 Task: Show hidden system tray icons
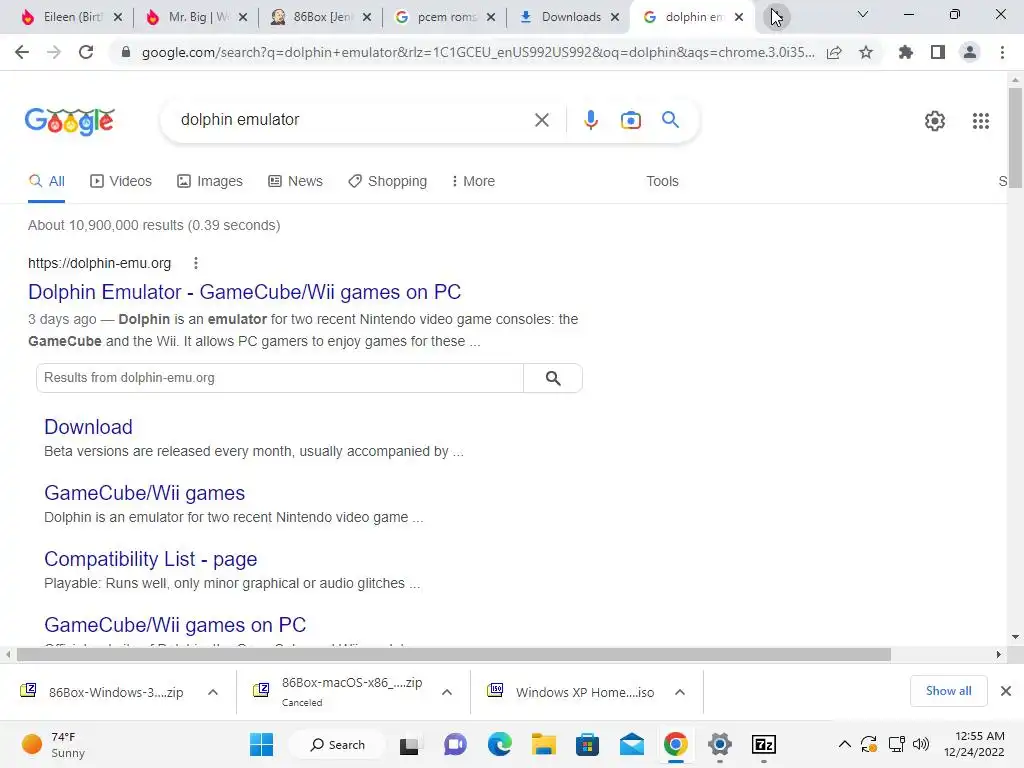coord(844,744)
